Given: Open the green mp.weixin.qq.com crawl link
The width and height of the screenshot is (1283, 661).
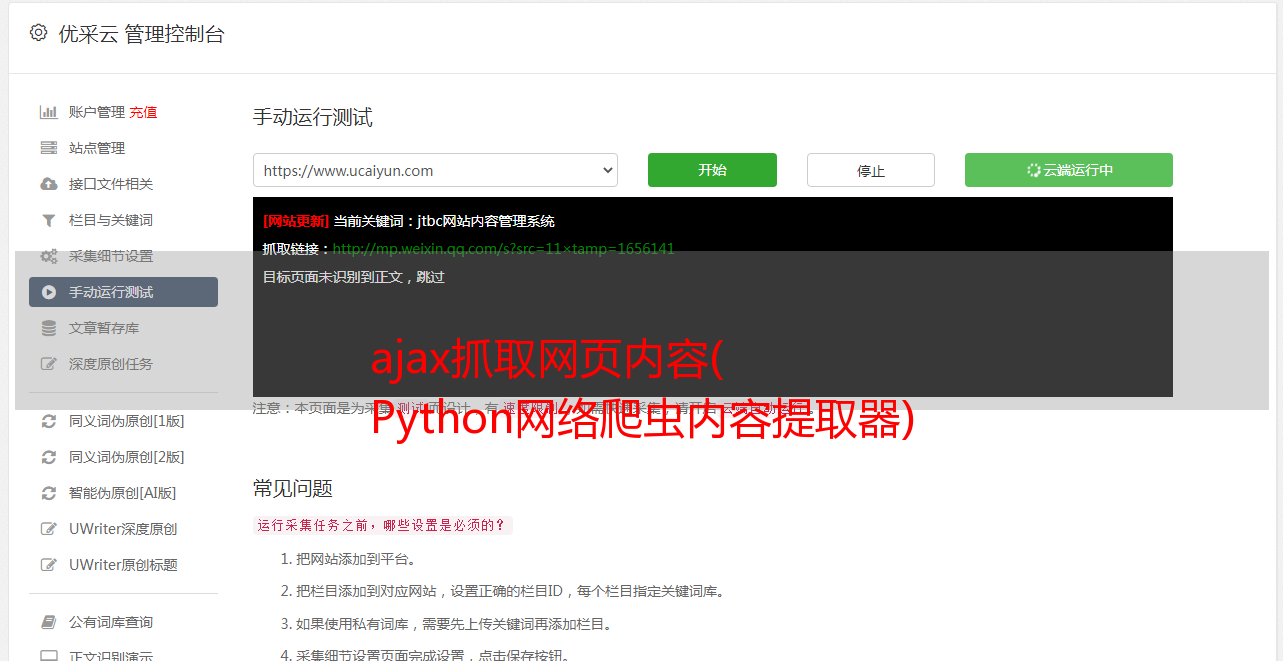Looking at the screenshot, I should click(503, 249).
